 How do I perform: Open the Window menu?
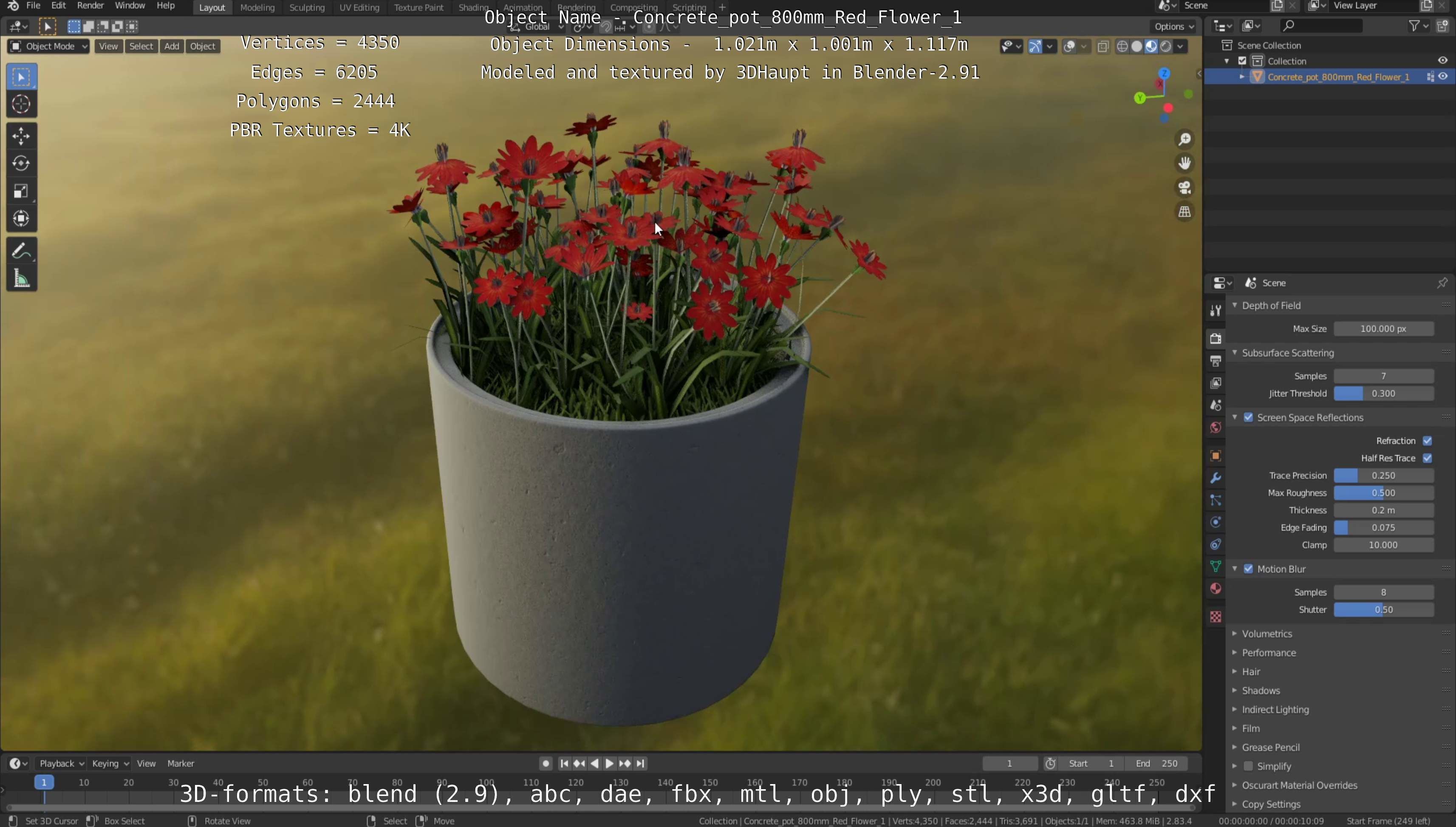pyautogui.click(x=130, y=6)
